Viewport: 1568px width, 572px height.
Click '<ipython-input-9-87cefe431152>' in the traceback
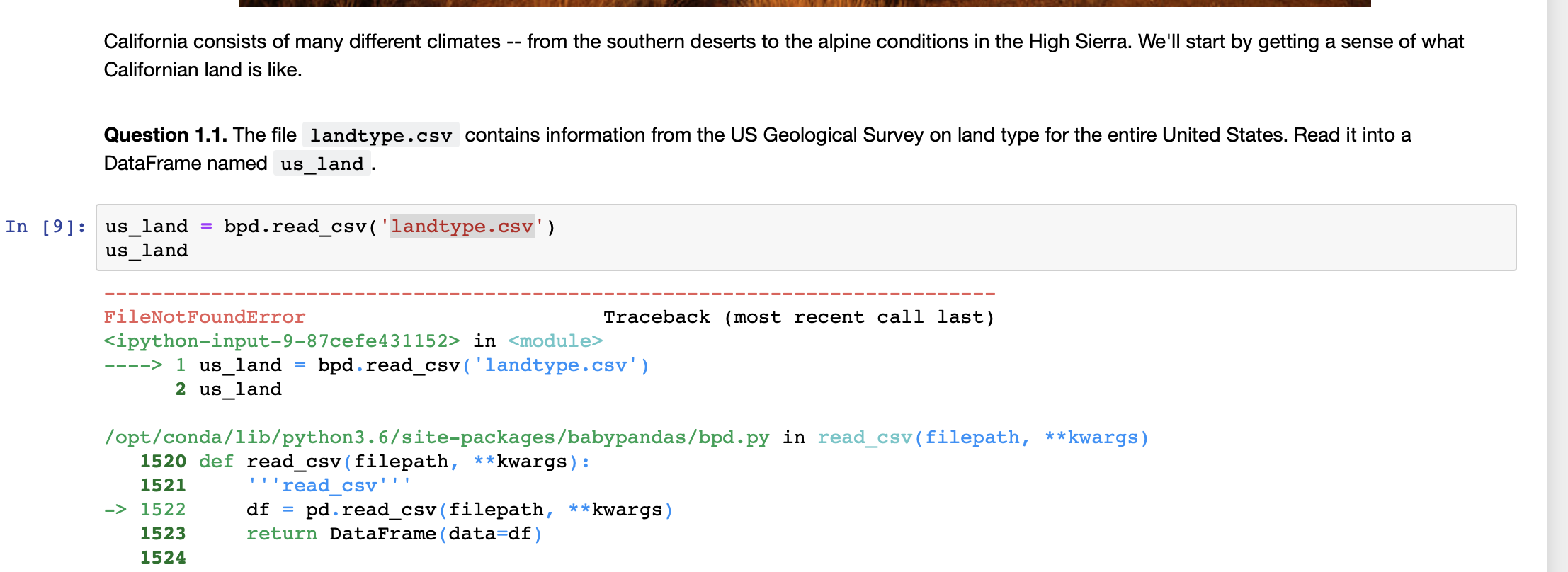pos(282,341)
